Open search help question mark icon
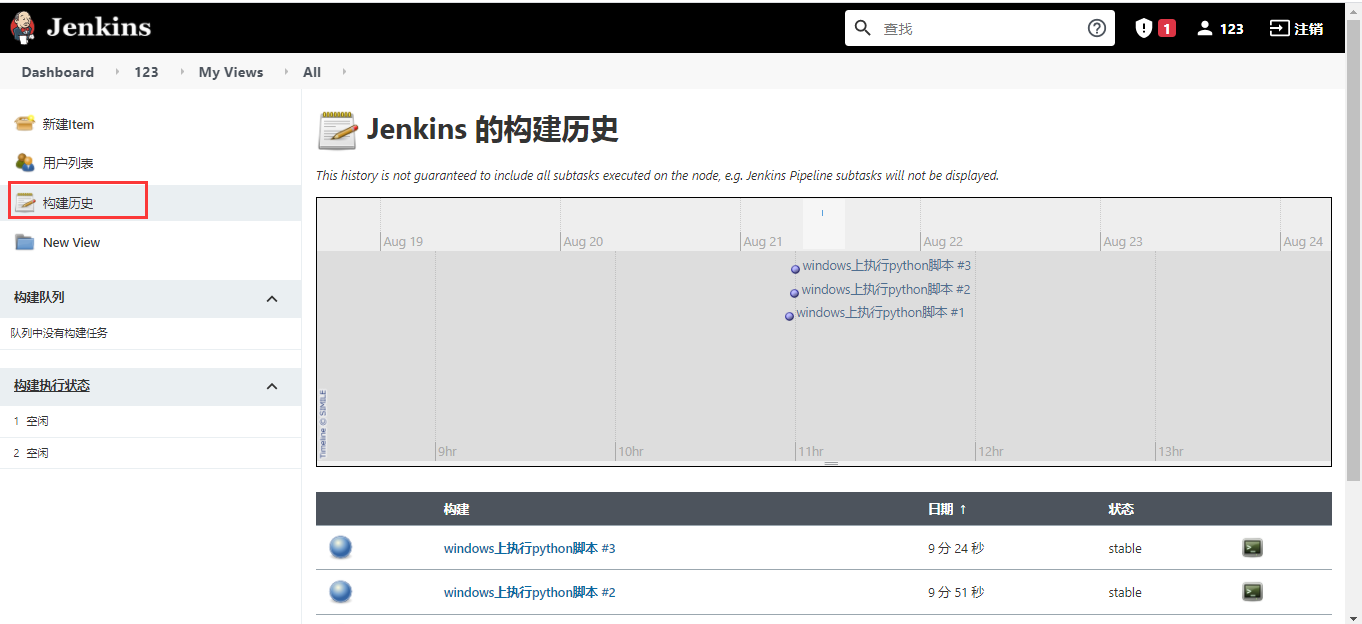Screen dimensions: 1362x624 pos(1097,28)
